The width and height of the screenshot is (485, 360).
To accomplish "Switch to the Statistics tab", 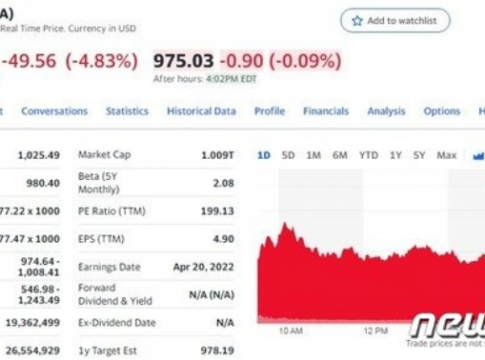I will coord(127,111).
